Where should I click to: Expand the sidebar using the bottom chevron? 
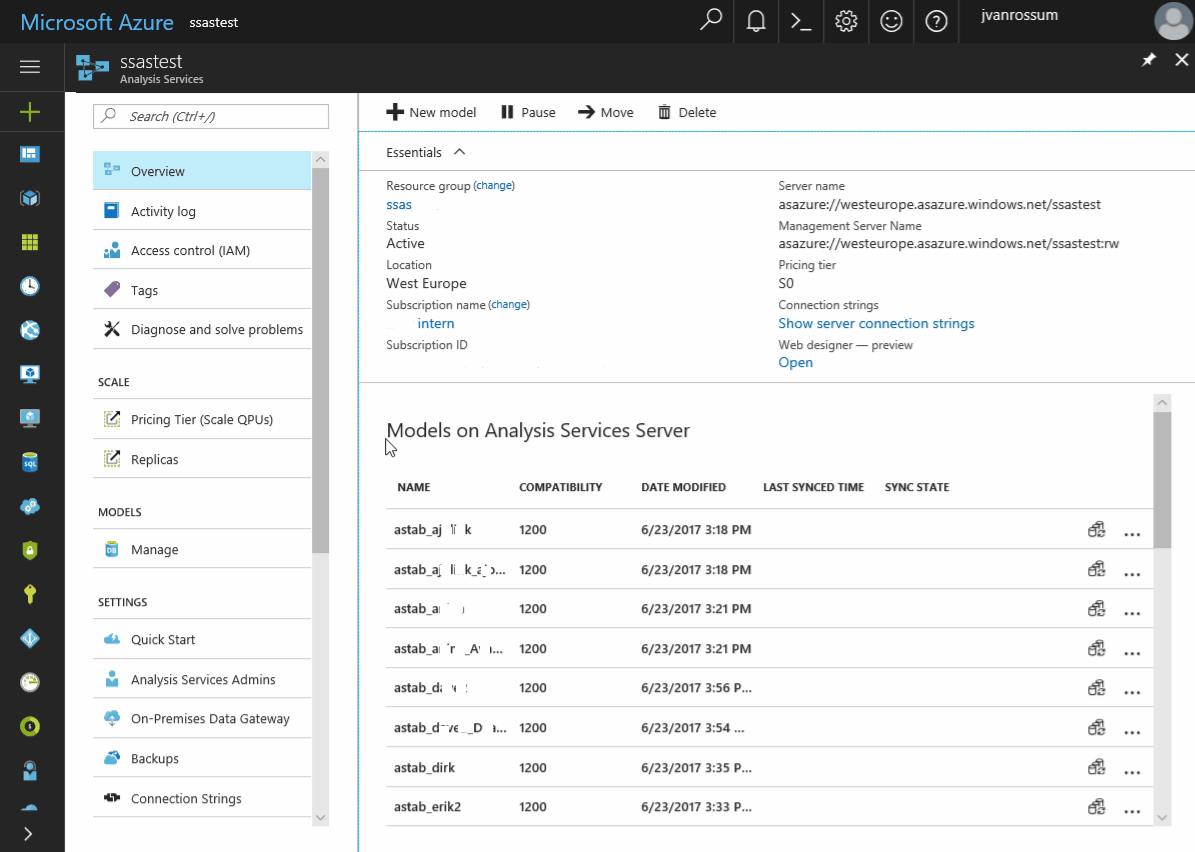coord(30,833)
